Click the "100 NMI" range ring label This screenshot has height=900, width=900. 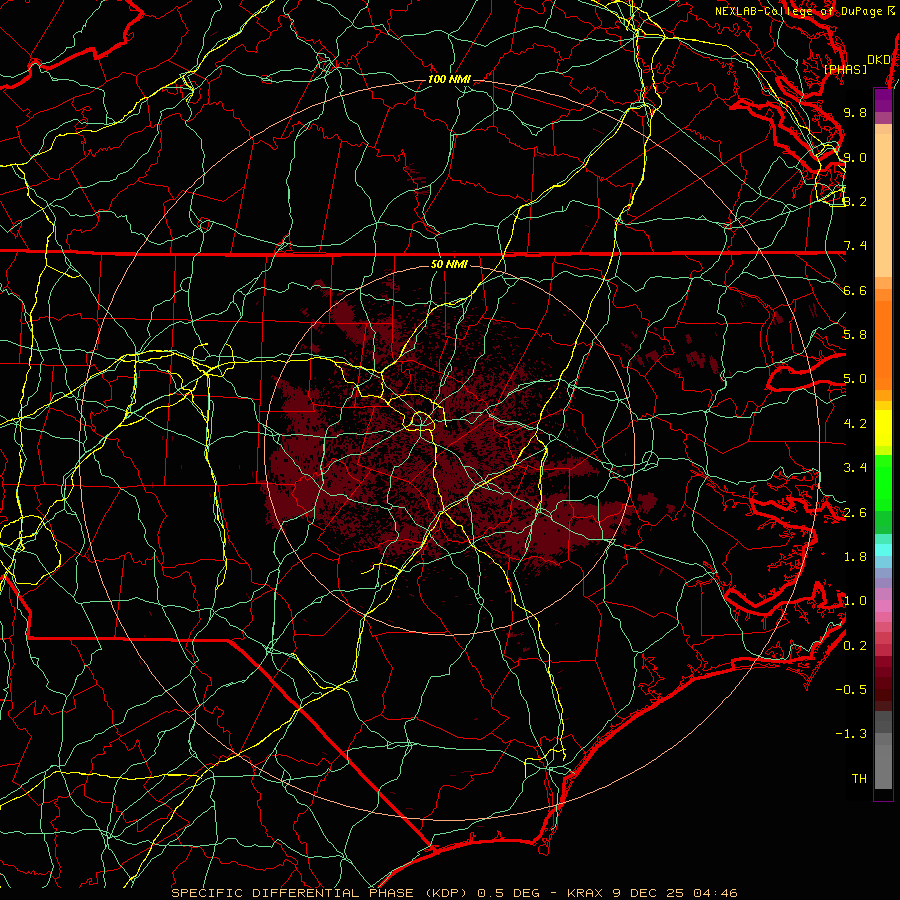tap(449, 79)
